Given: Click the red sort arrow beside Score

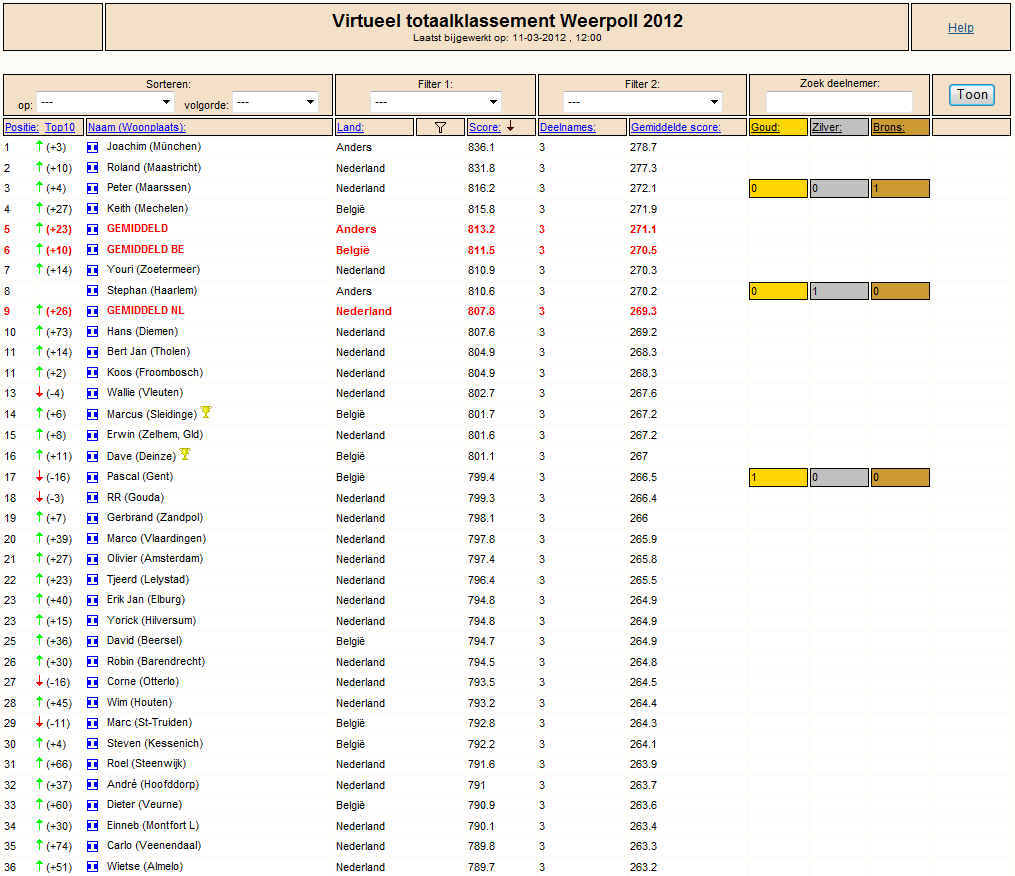Looking at the screenshot, I should pos(511,127).
